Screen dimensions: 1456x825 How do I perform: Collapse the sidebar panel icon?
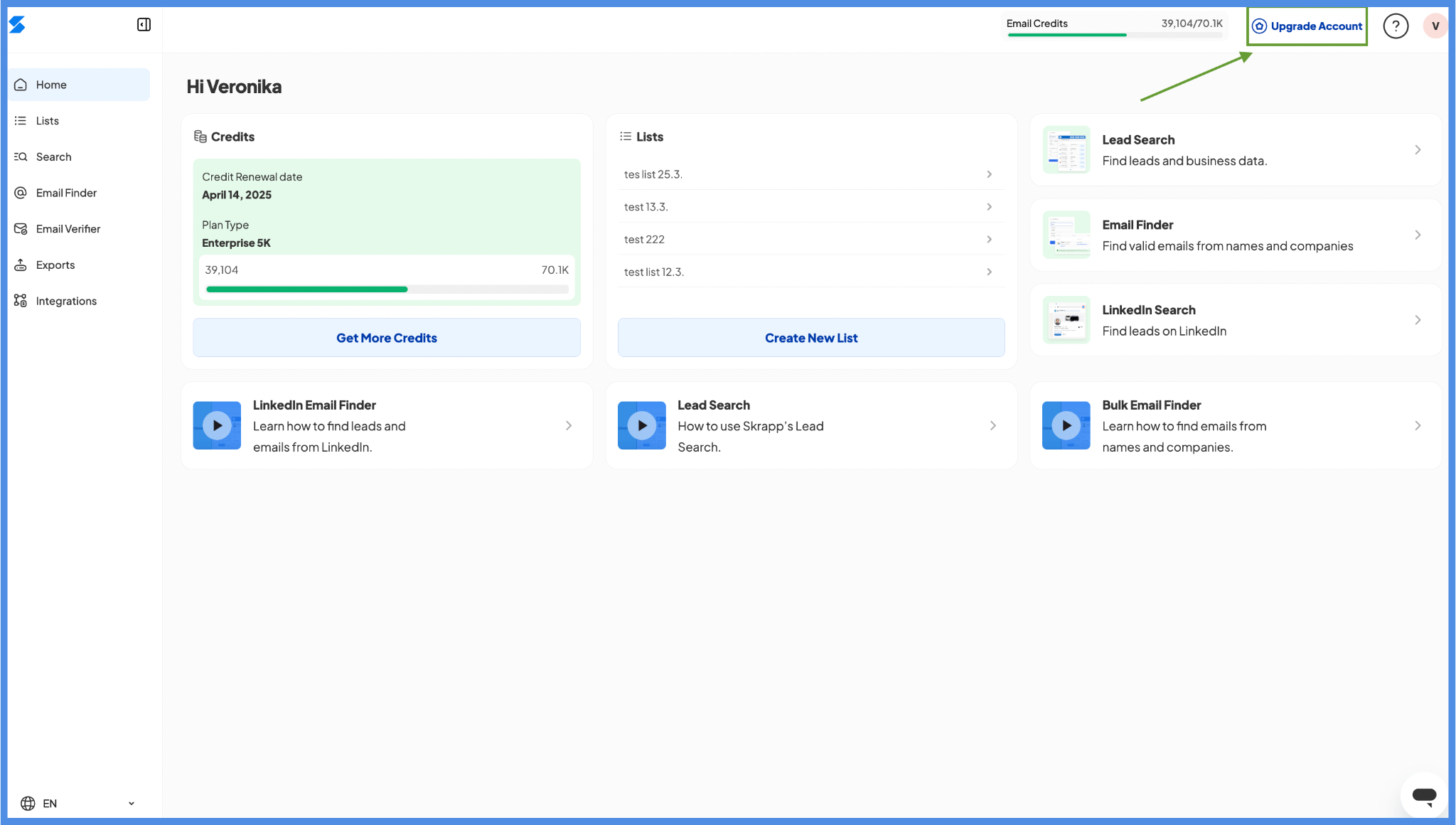[144, 25]
